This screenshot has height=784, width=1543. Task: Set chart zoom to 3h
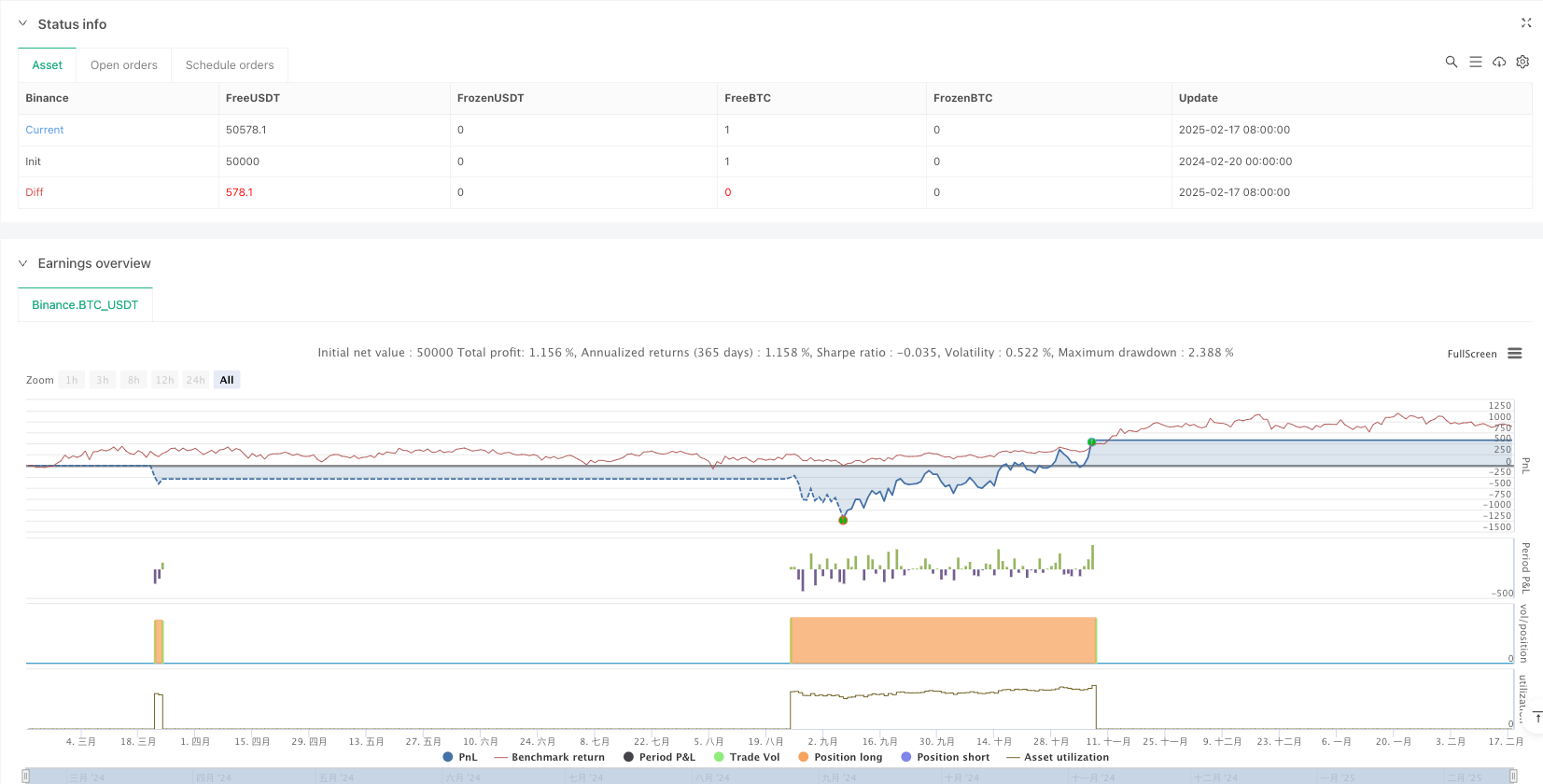tap(103, 380)
